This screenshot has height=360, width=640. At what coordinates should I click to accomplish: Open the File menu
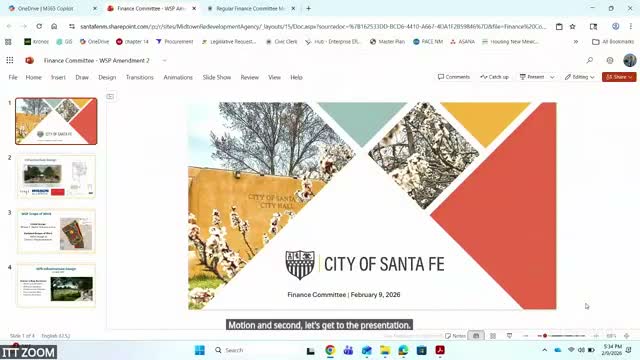point(13,77)
